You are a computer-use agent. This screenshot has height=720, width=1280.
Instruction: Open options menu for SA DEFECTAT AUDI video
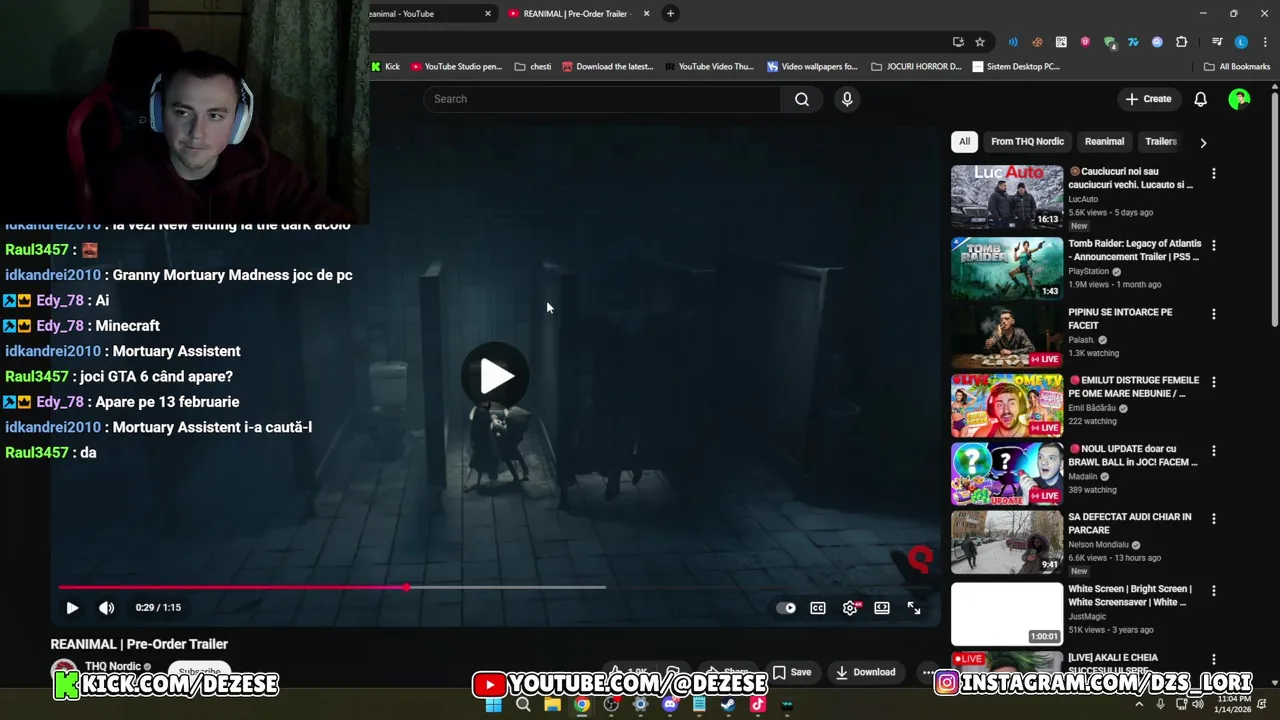click(1214, 519)
